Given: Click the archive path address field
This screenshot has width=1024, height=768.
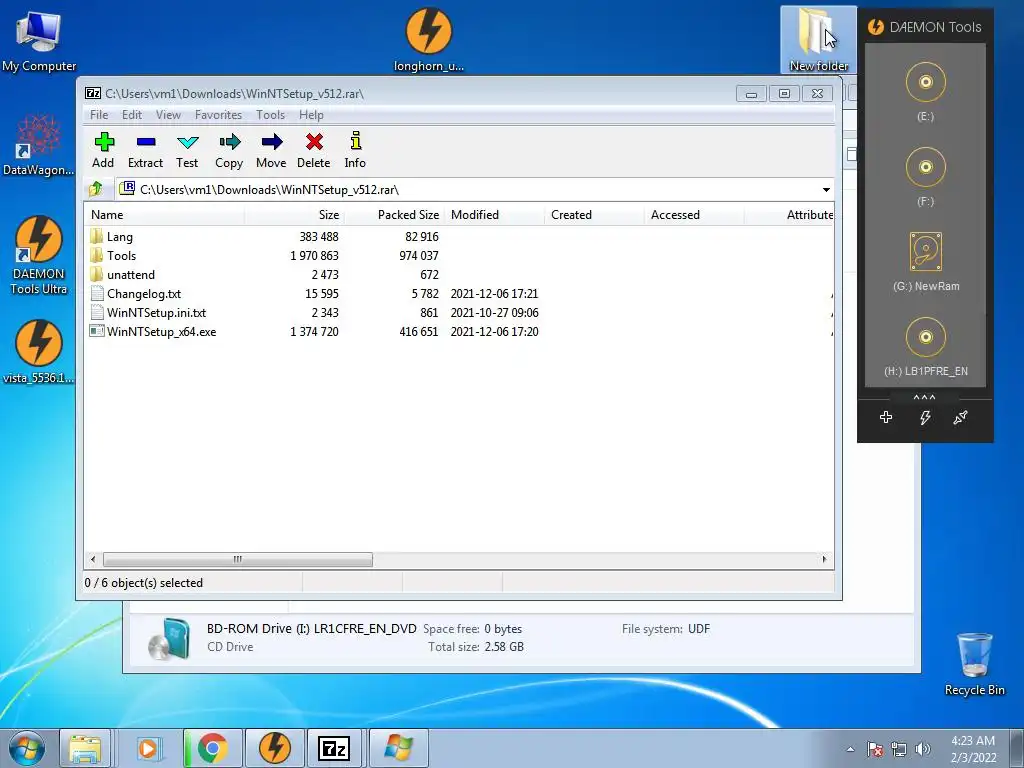Looking at the screenshot, I should click(x=475, y=189).
